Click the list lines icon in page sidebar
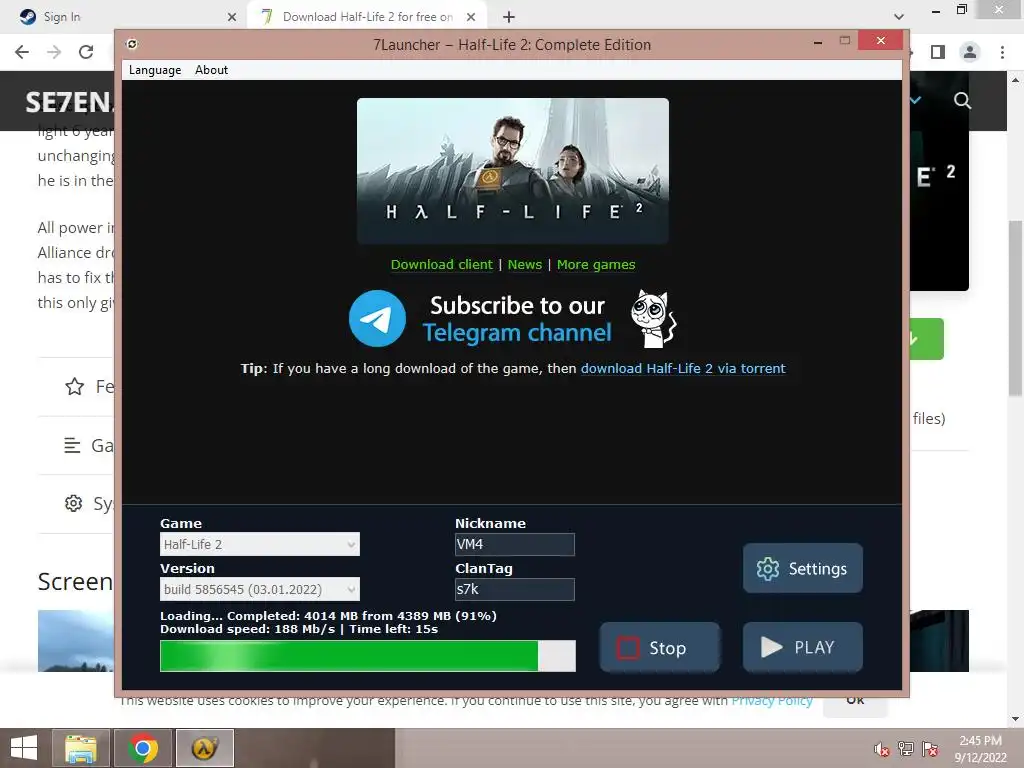This screenshot has width=1024, height=768. point(72,445)
